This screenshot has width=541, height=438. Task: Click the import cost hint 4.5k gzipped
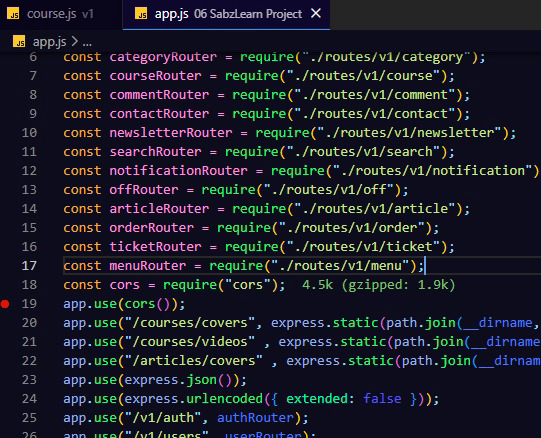[x=378, y=285]
